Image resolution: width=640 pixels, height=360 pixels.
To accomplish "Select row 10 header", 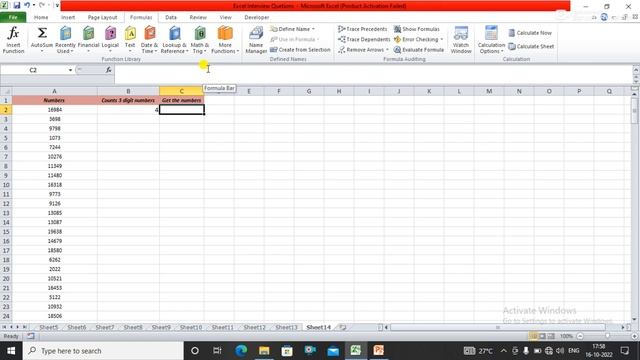I will tap(6, 185).
